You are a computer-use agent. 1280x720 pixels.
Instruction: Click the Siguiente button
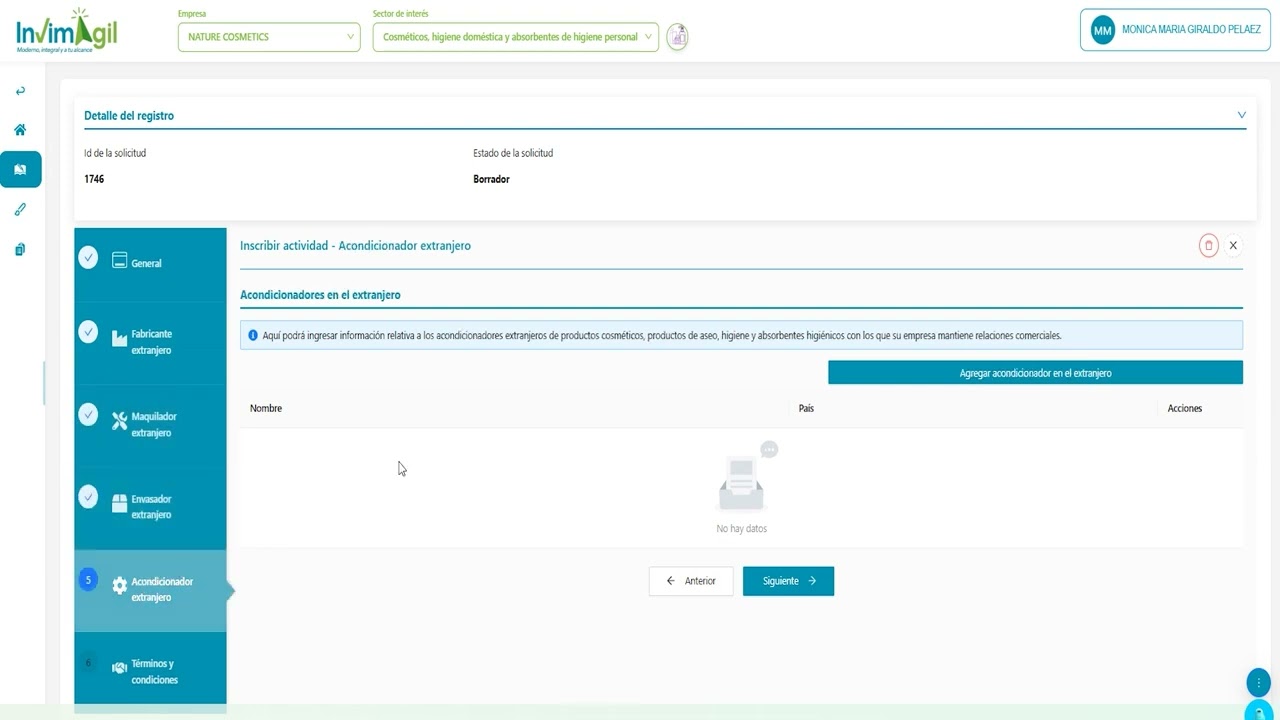click(x=788, y=581)
